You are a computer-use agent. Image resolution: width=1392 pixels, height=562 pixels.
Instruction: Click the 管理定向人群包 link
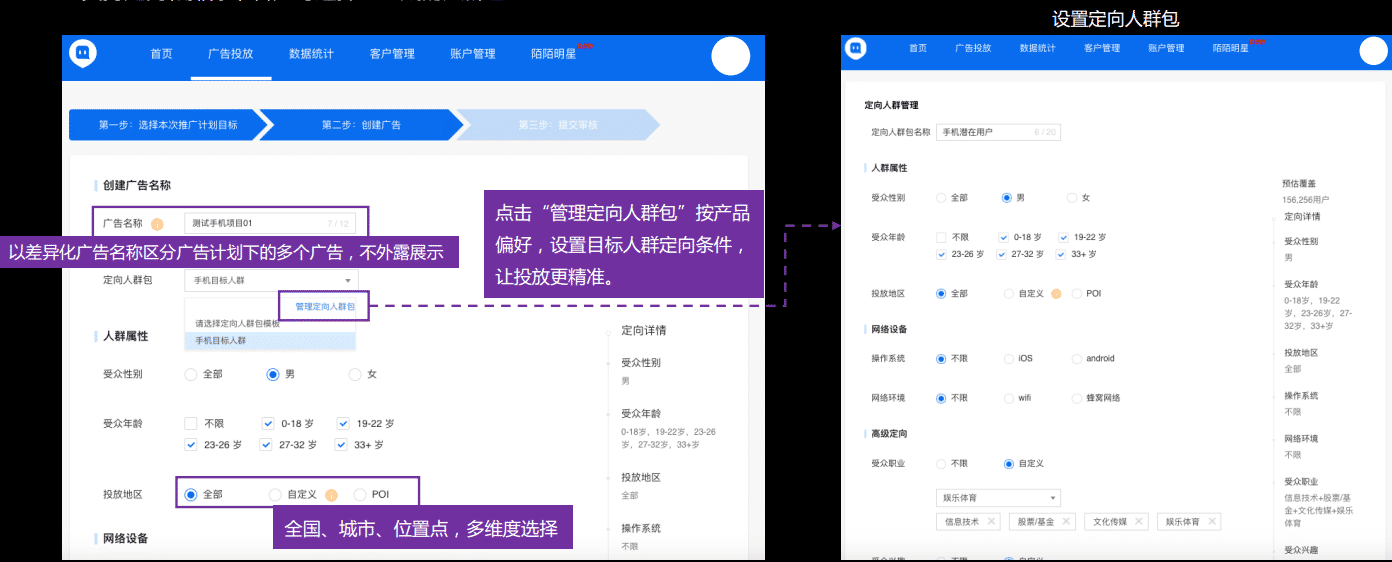click(x=324, y=306)
